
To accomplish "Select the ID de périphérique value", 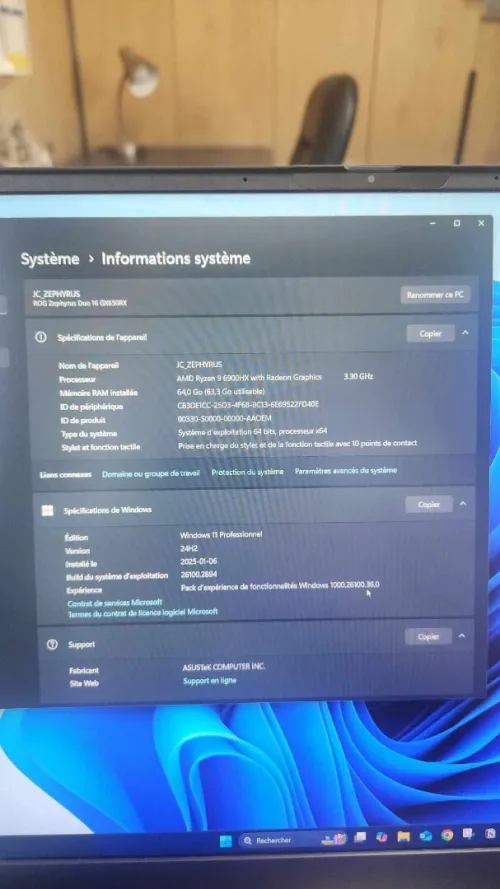I will click(248, 404).
